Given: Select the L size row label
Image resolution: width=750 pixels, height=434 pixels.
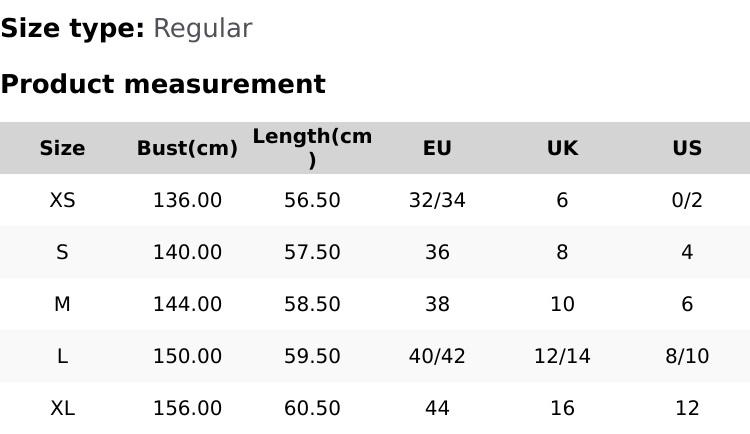Looking at the screenshot, I should (x=62, y=356).
